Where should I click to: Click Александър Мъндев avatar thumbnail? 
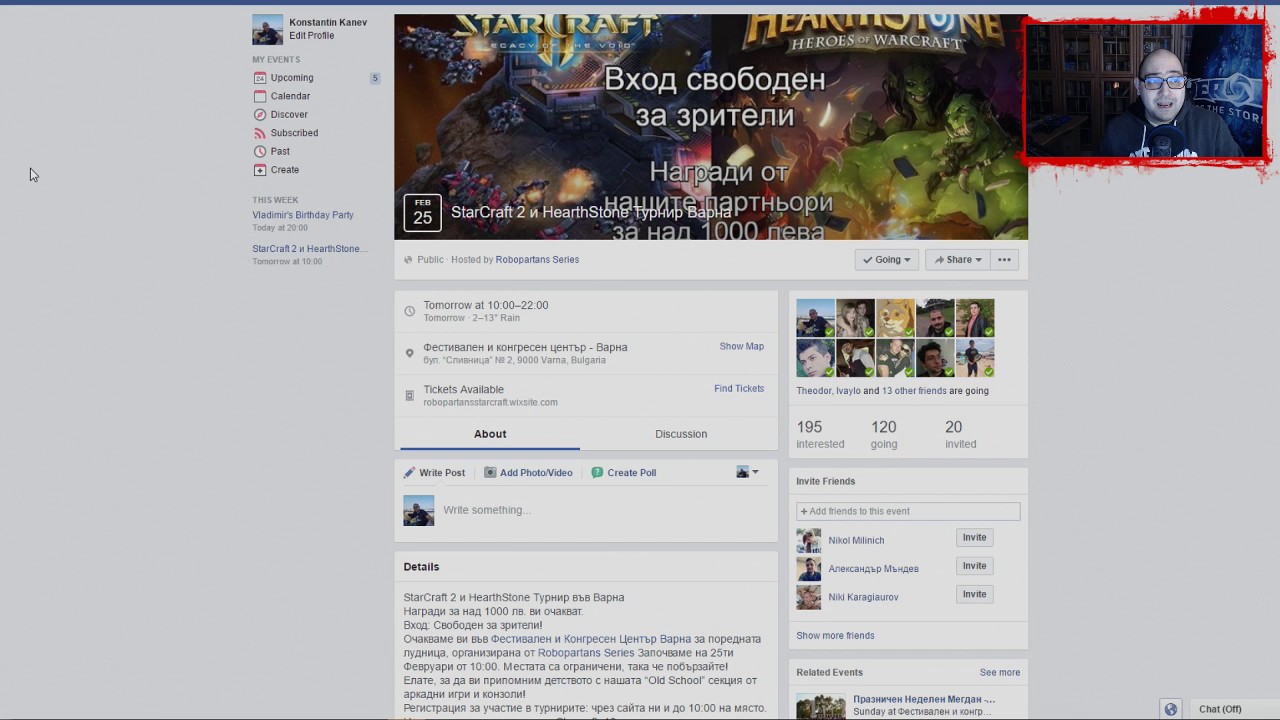[x=808, y=569]
